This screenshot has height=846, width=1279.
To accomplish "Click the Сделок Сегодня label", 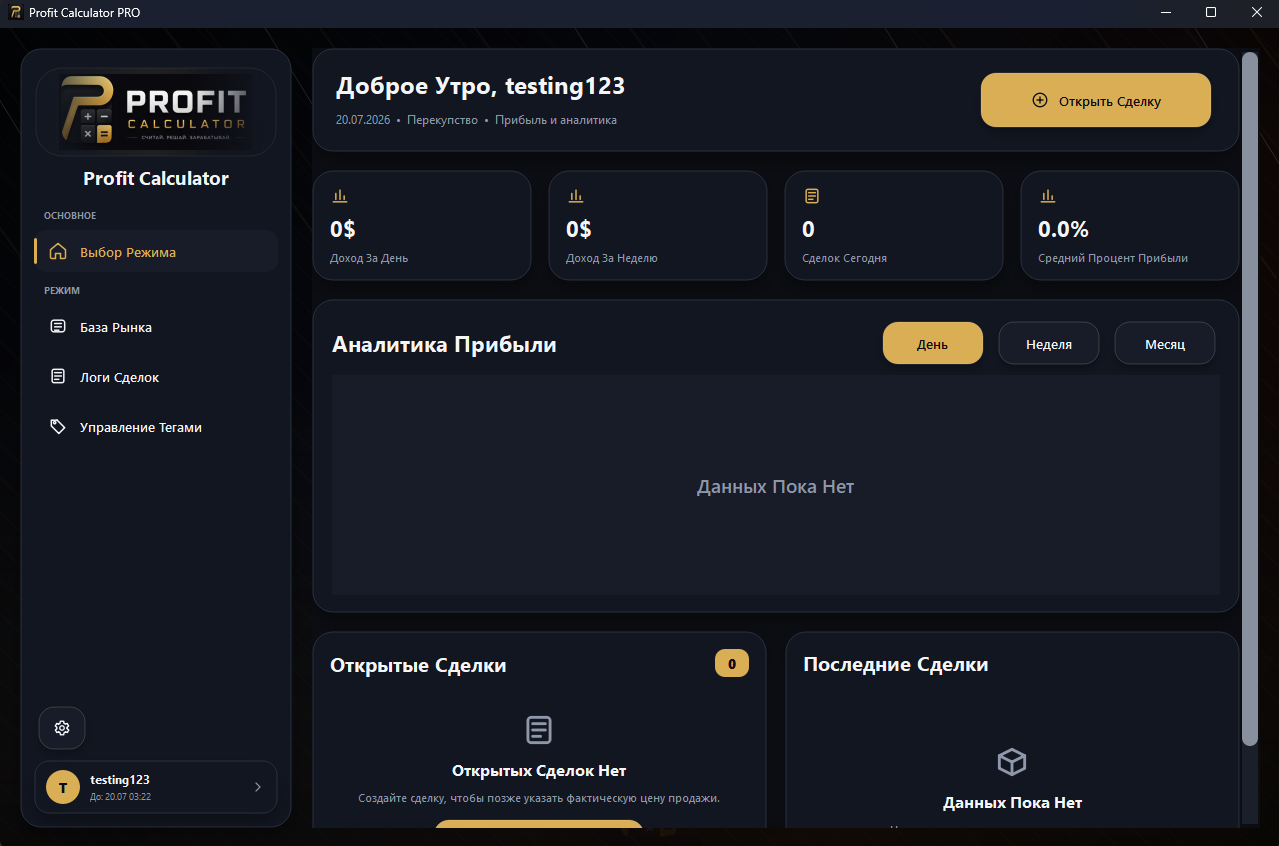I will point(845,258).
